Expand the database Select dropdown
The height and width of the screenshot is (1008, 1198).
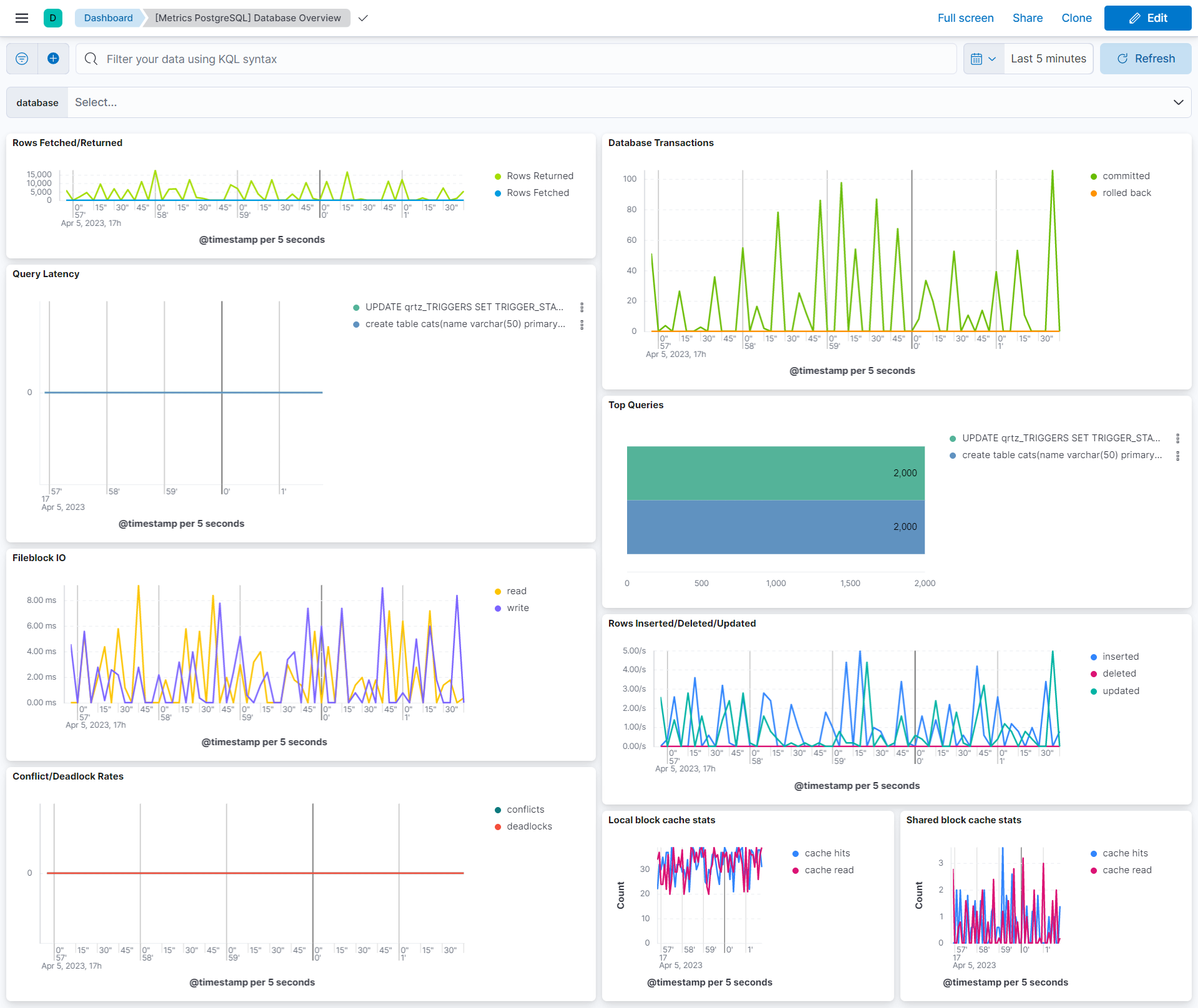(x=1178, y=102)
